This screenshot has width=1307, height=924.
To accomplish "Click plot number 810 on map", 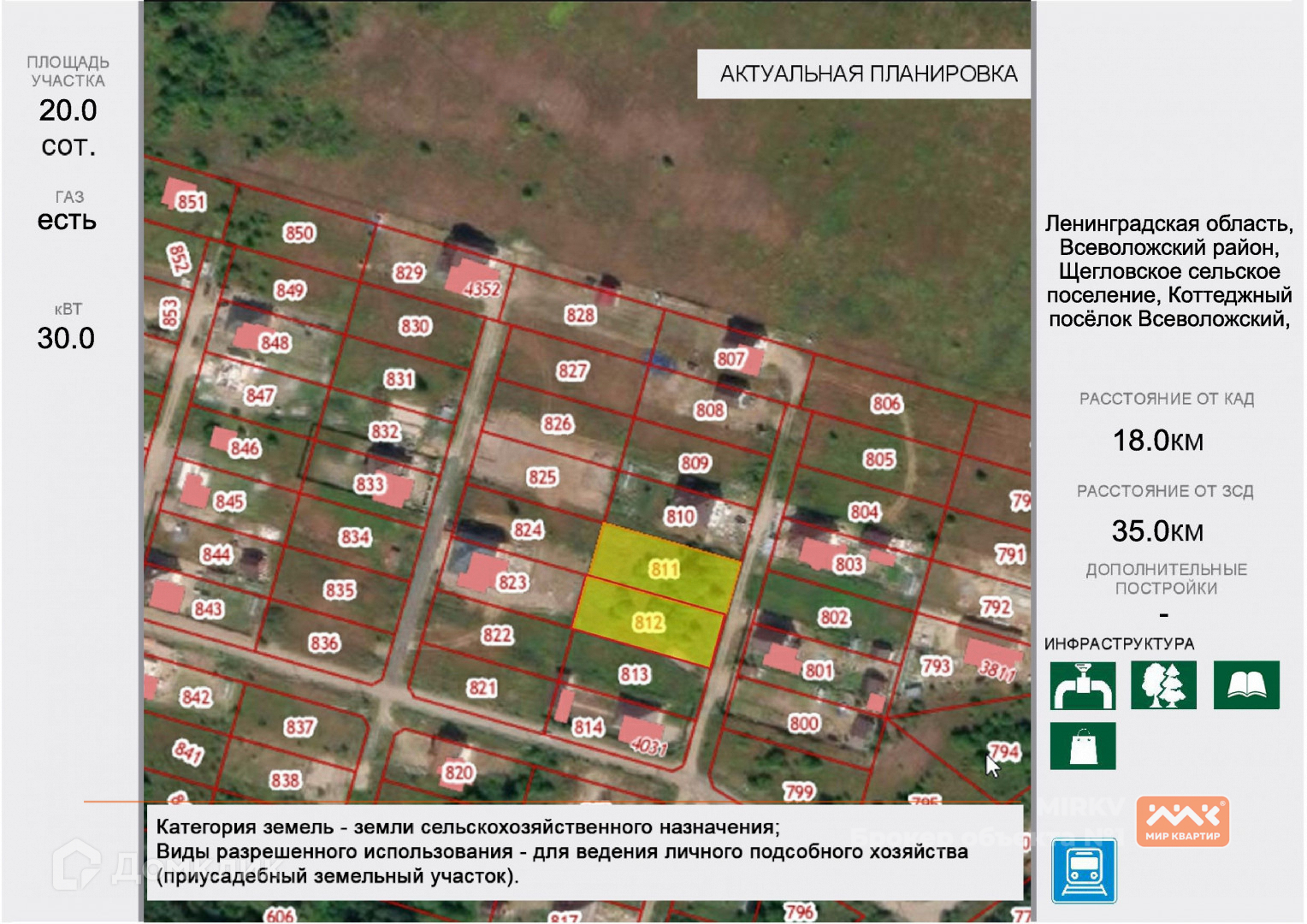I will (680, 517).
